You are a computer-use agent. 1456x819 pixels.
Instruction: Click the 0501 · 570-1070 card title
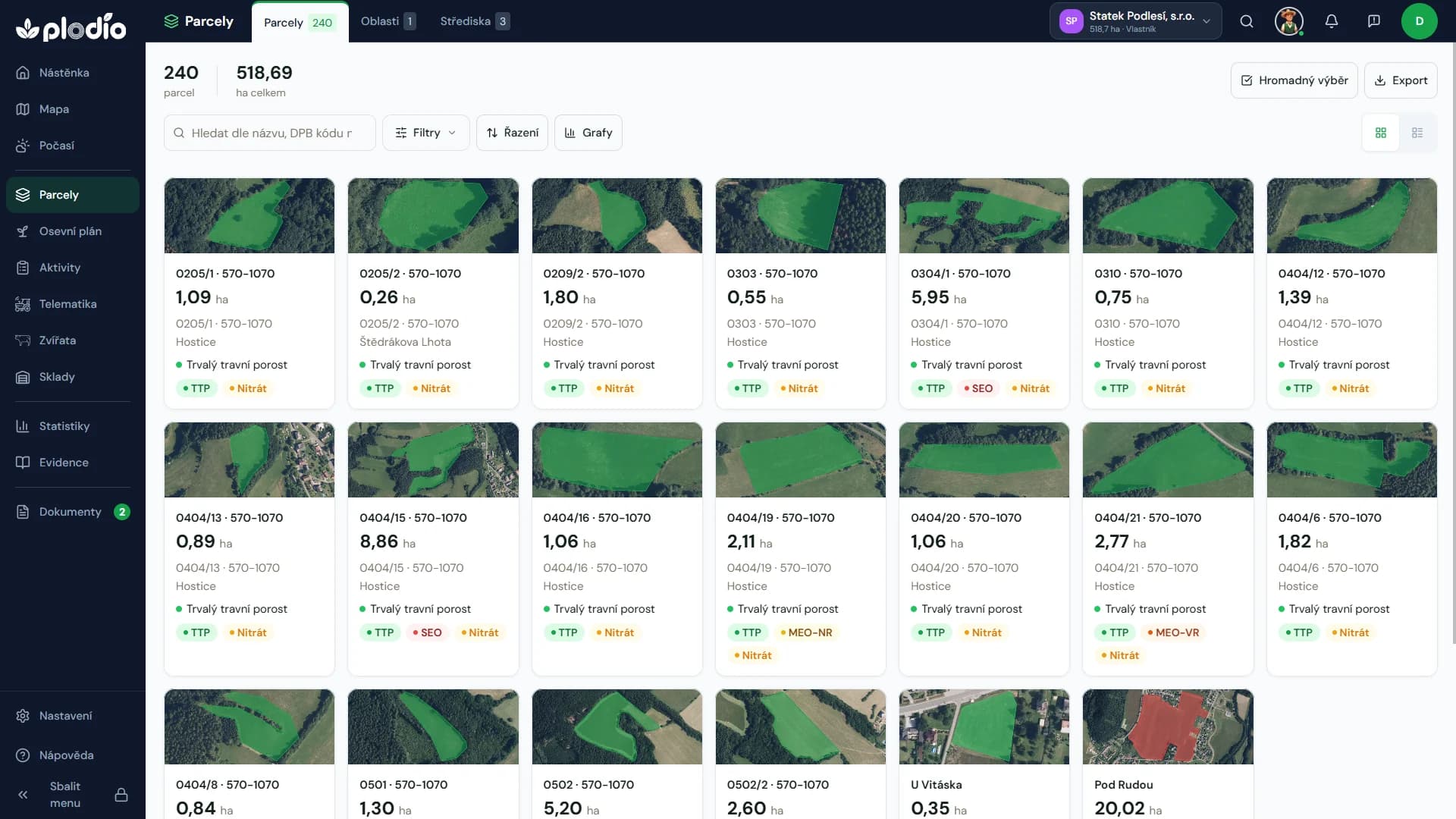point(403,785)
